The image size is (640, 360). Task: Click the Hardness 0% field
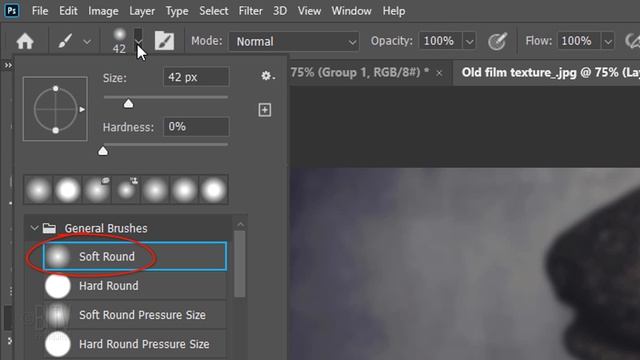pos(196,127)
